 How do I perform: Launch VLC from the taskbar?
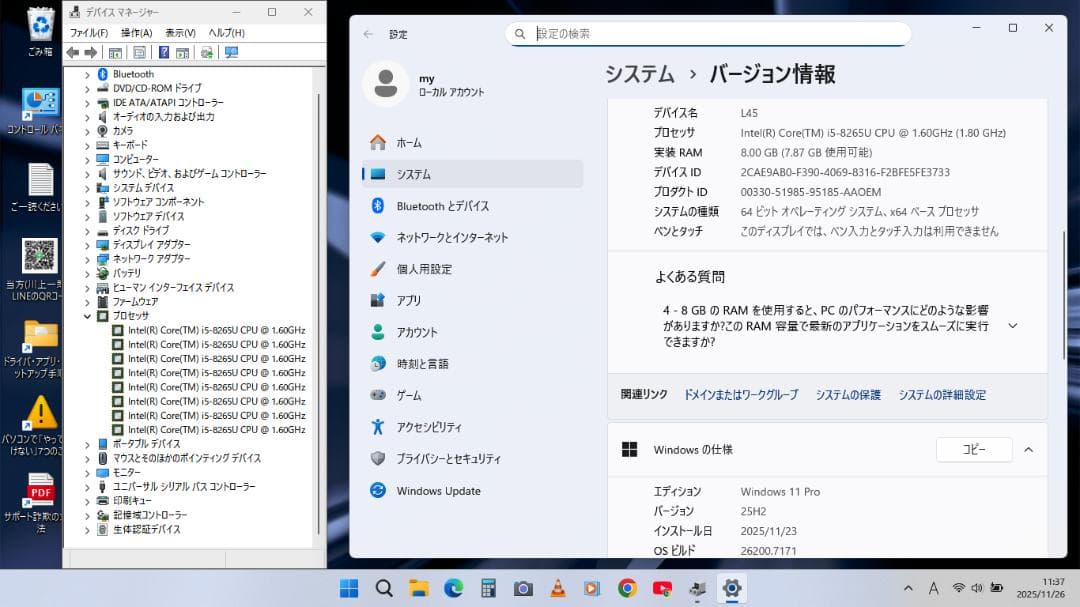(x=556, y=588)
